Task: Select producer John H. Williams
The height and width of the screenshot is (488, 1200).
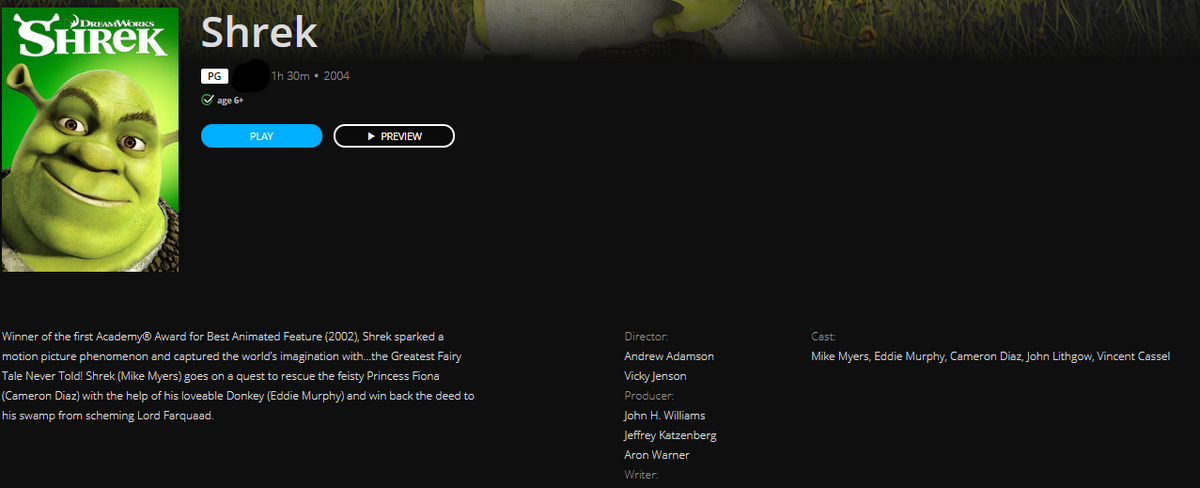Action: (665, 415)
